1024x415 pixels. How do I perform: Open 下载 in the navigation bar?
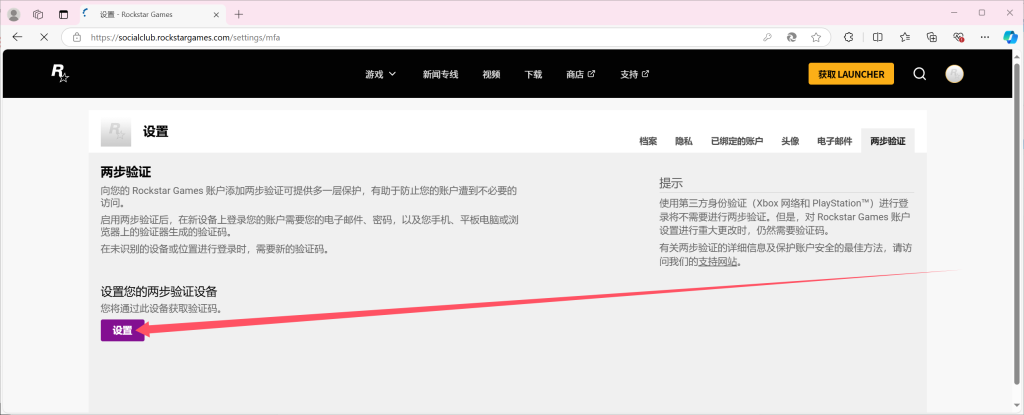[x=533, y=75]
